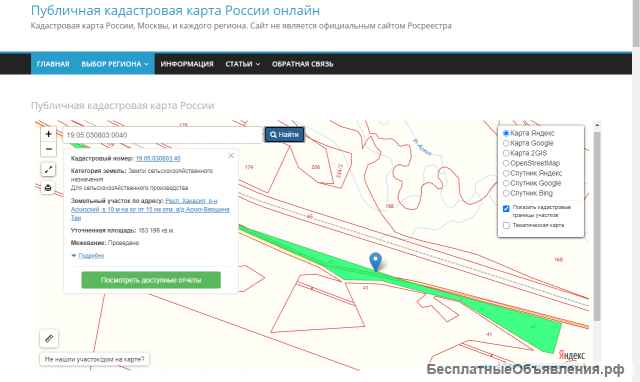The image size is (640, 382).
Task: Click the blue location pin marker
Action: tap(376, 262)
